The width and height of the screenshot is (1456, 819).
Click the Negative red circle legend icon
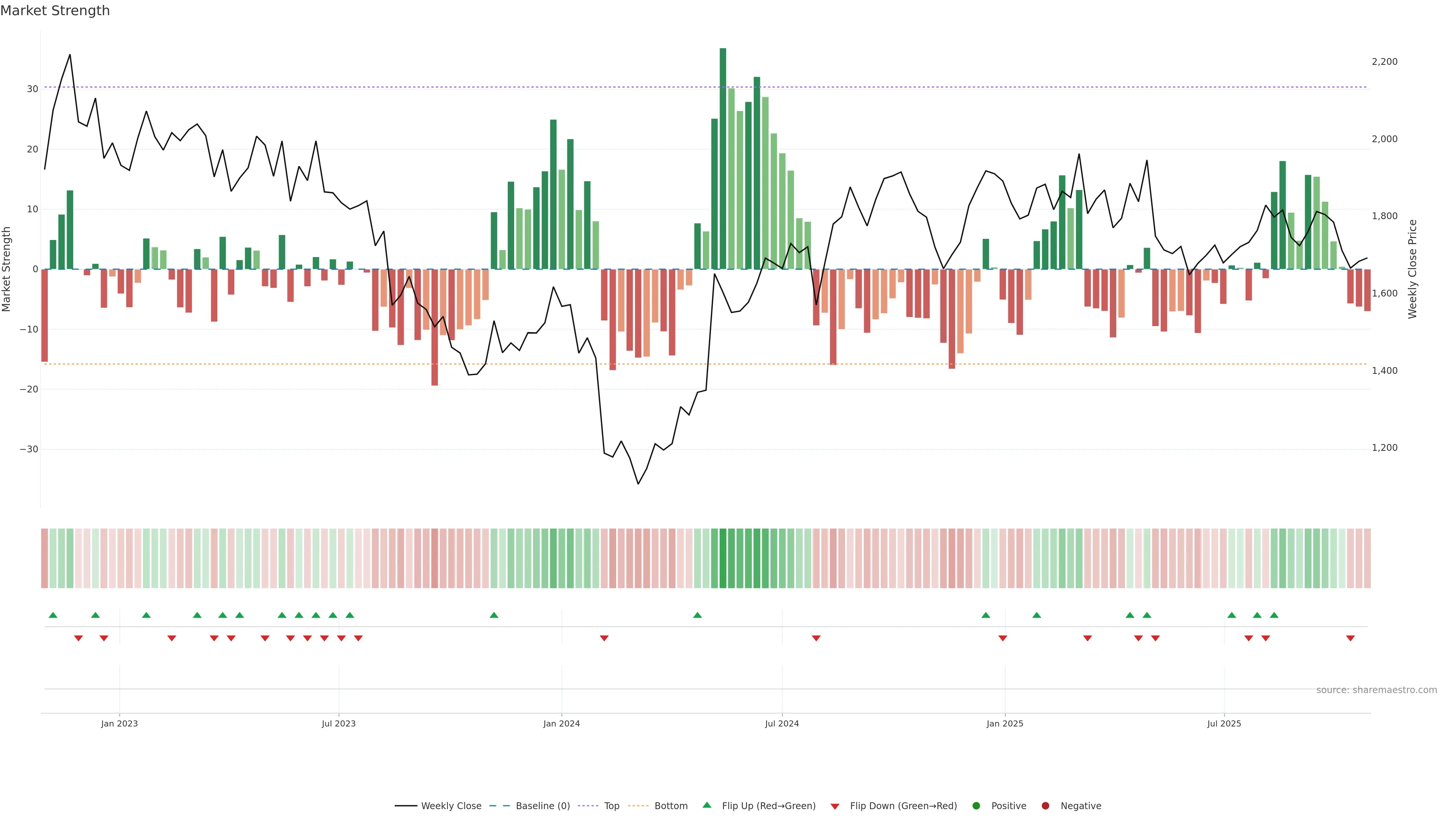pyautogui.click(x=1045, y=806)
